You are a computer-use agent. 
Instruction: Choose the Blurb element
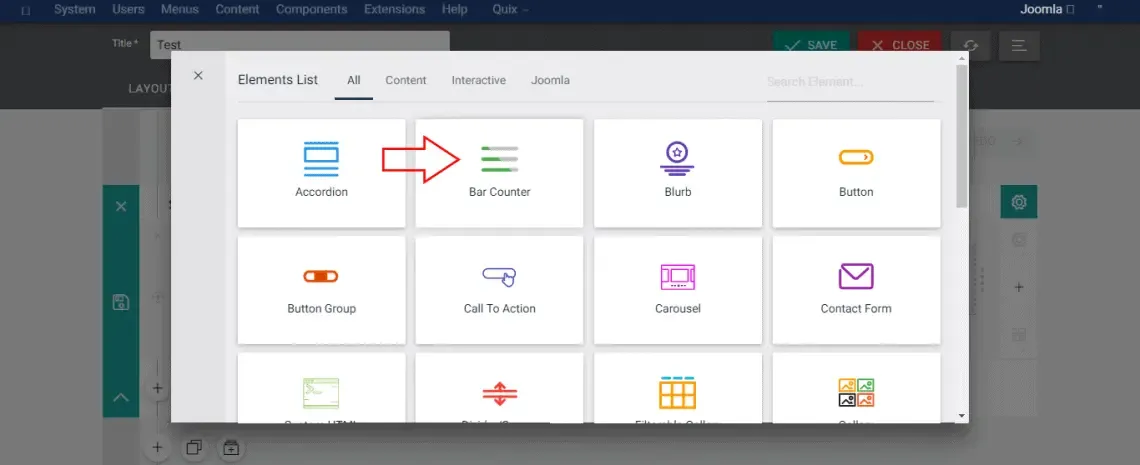(678, 173)
